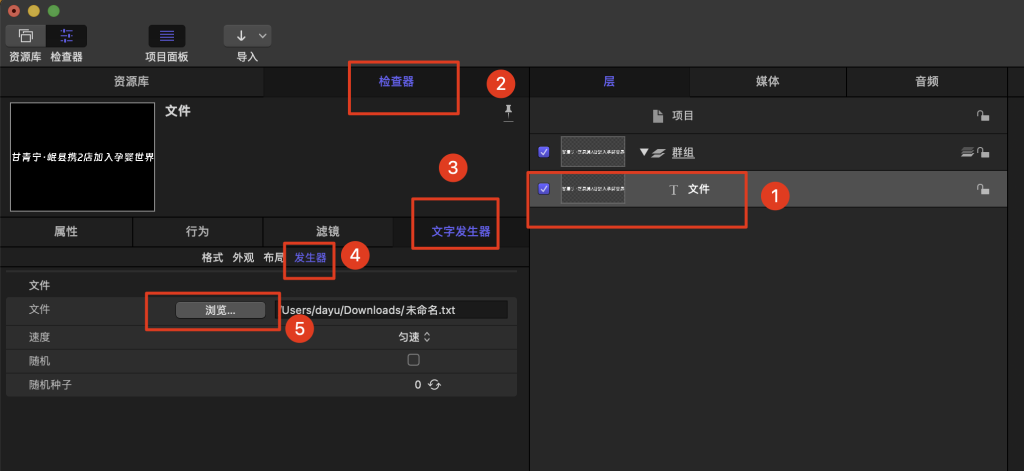Click the pin icon in inspector preview
Screen dimensions: 1024x471
tap(508, 113)
